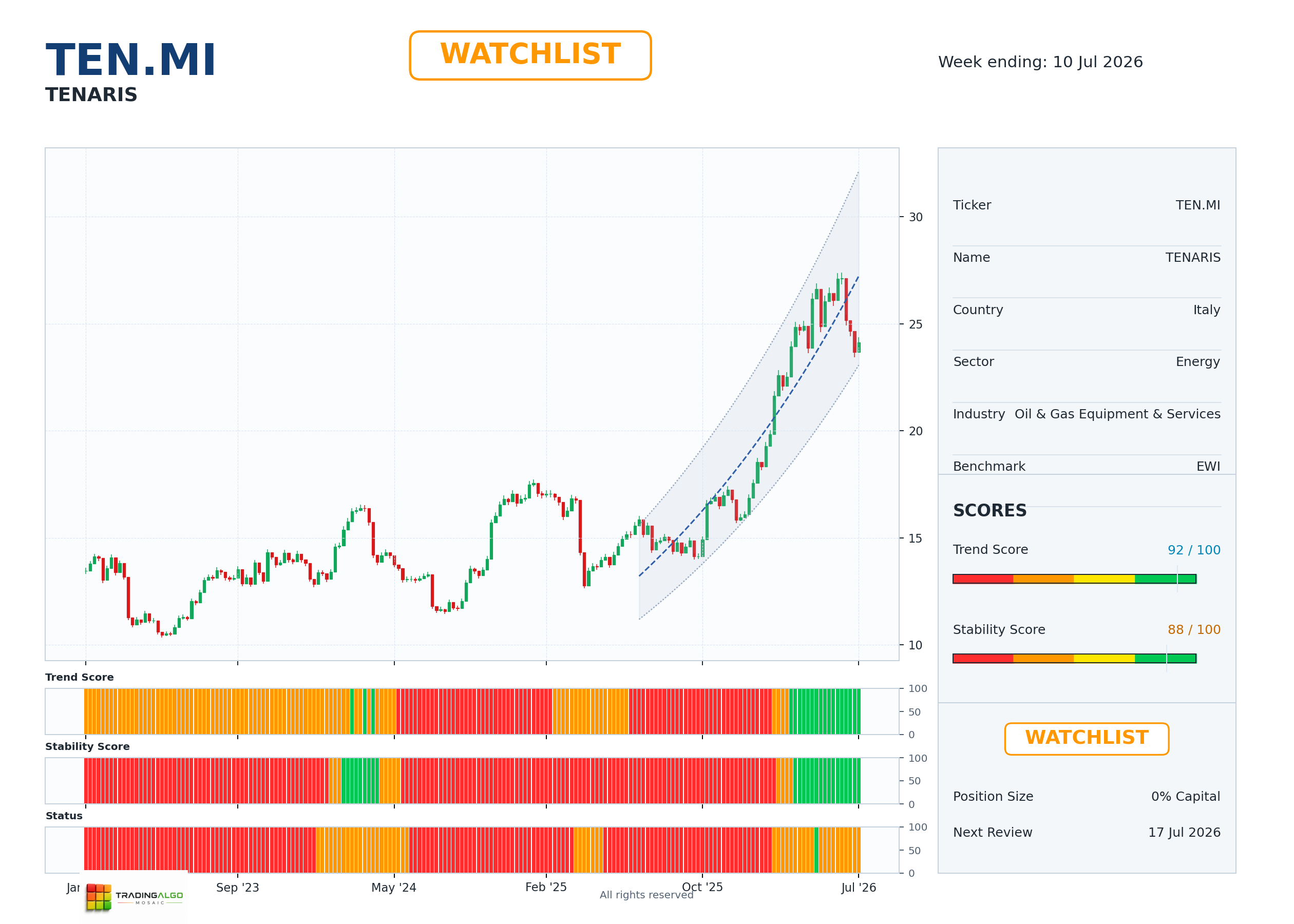Click the TENARIS company name under the heading

tap(91, 94)
